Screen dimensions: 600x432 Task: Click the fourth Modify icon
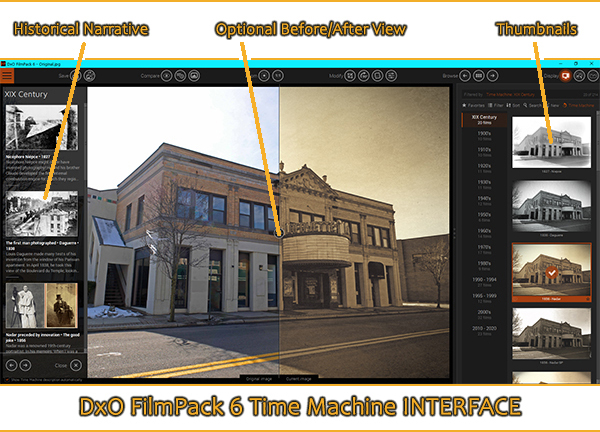coord(391,76)
